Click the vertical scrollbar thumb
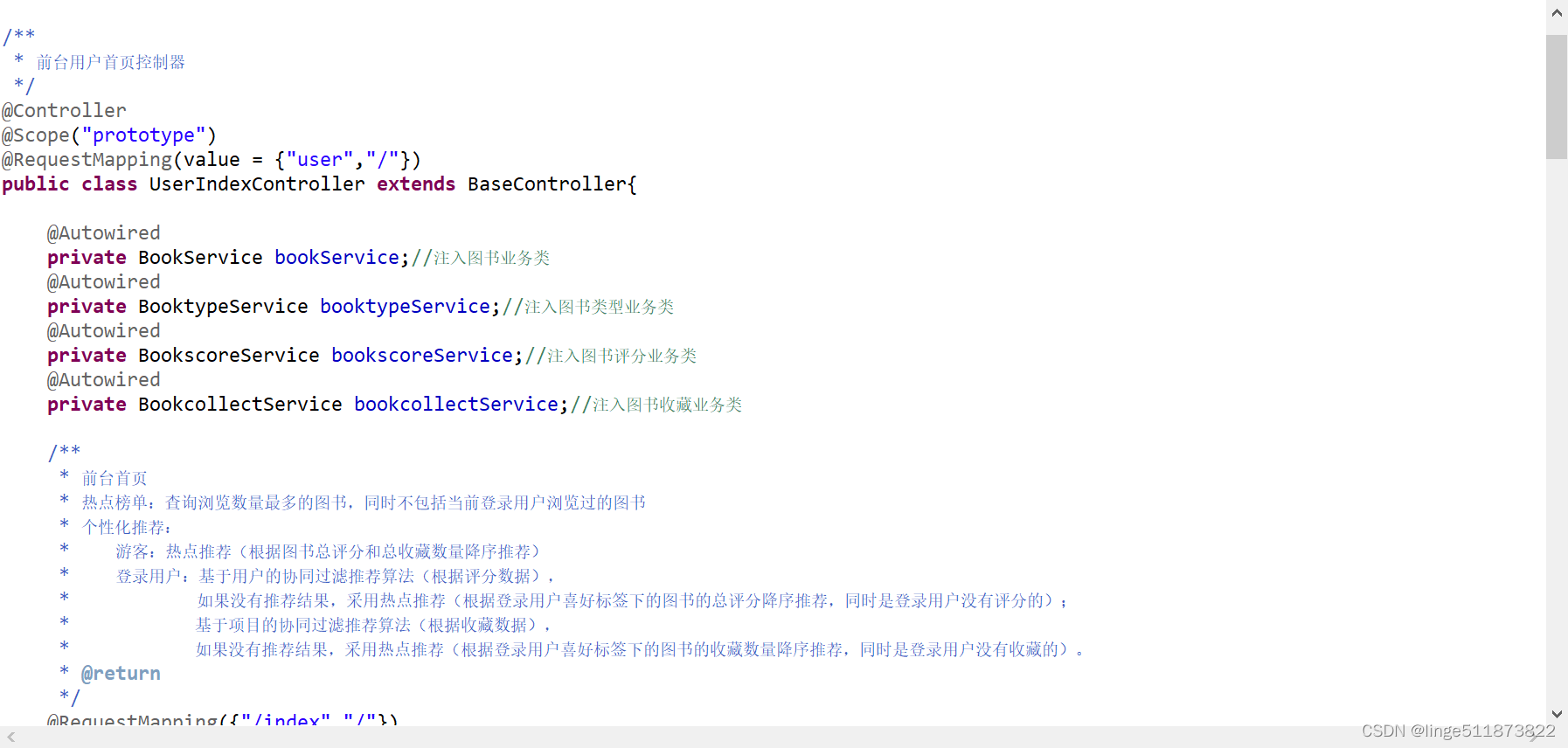The height and width of the screenshot is (748, 1568). pos(1557,96)
